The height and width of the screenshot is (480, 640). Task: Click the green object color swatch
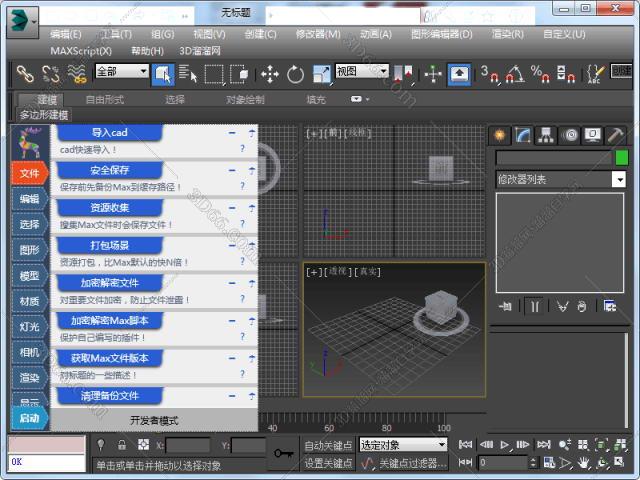pyautogui.click(x=622, y=158)
